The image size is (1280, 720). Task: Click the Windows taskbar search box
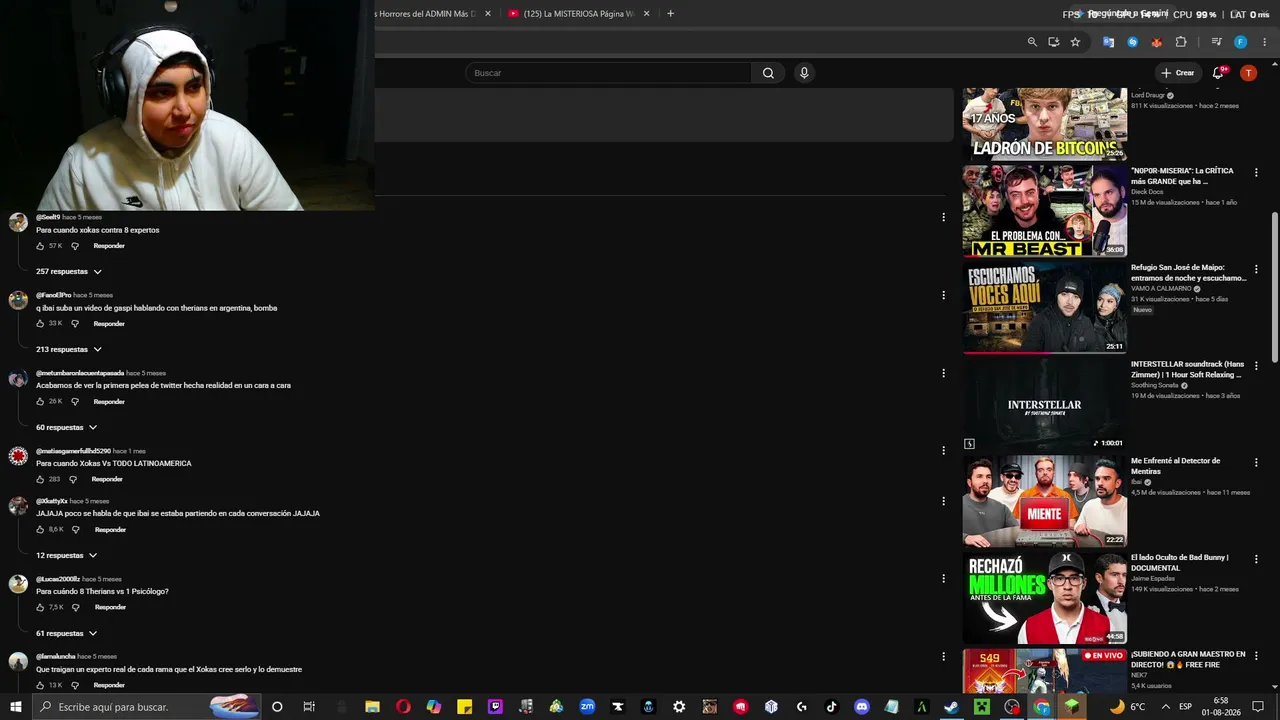click(x=146, y=707)
